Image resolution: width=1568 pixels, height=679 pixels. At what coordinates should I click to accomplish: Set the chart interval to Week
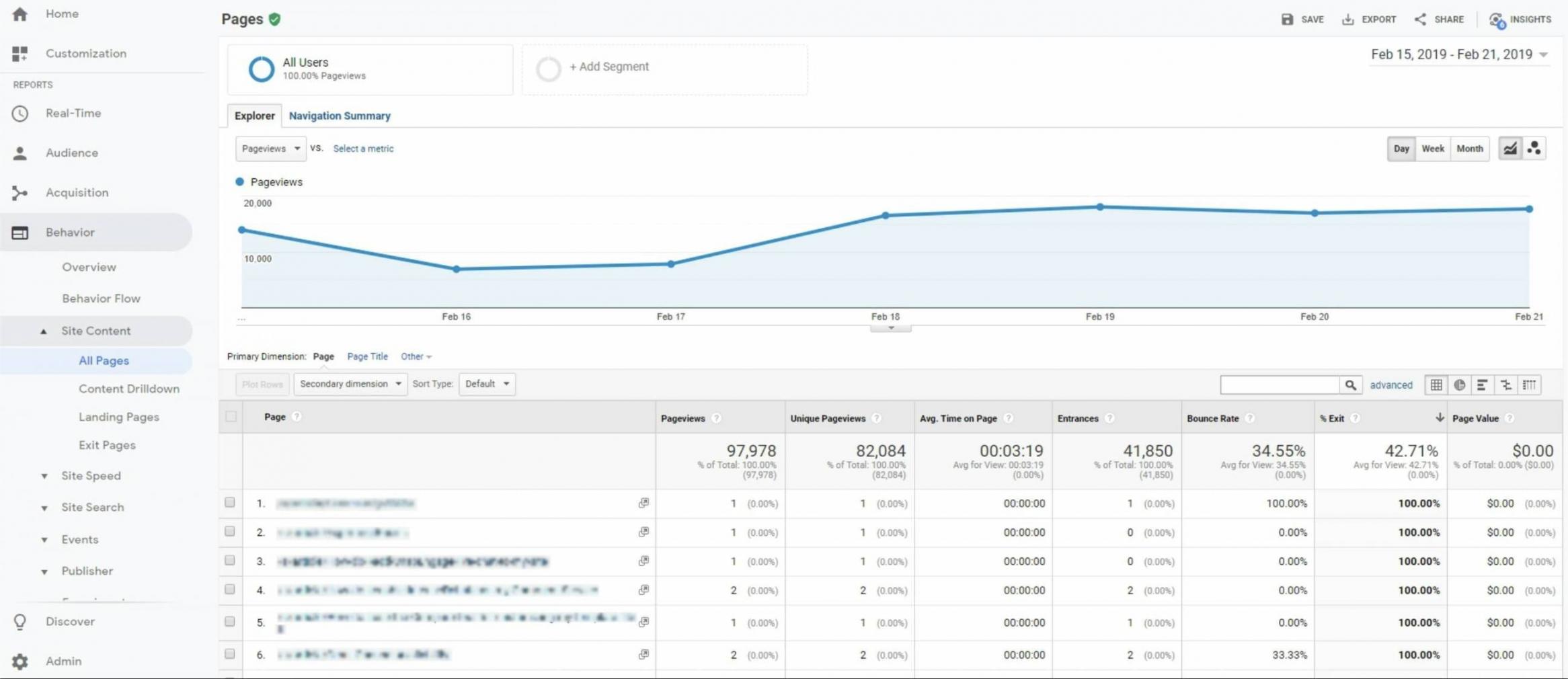[1432, 149]
